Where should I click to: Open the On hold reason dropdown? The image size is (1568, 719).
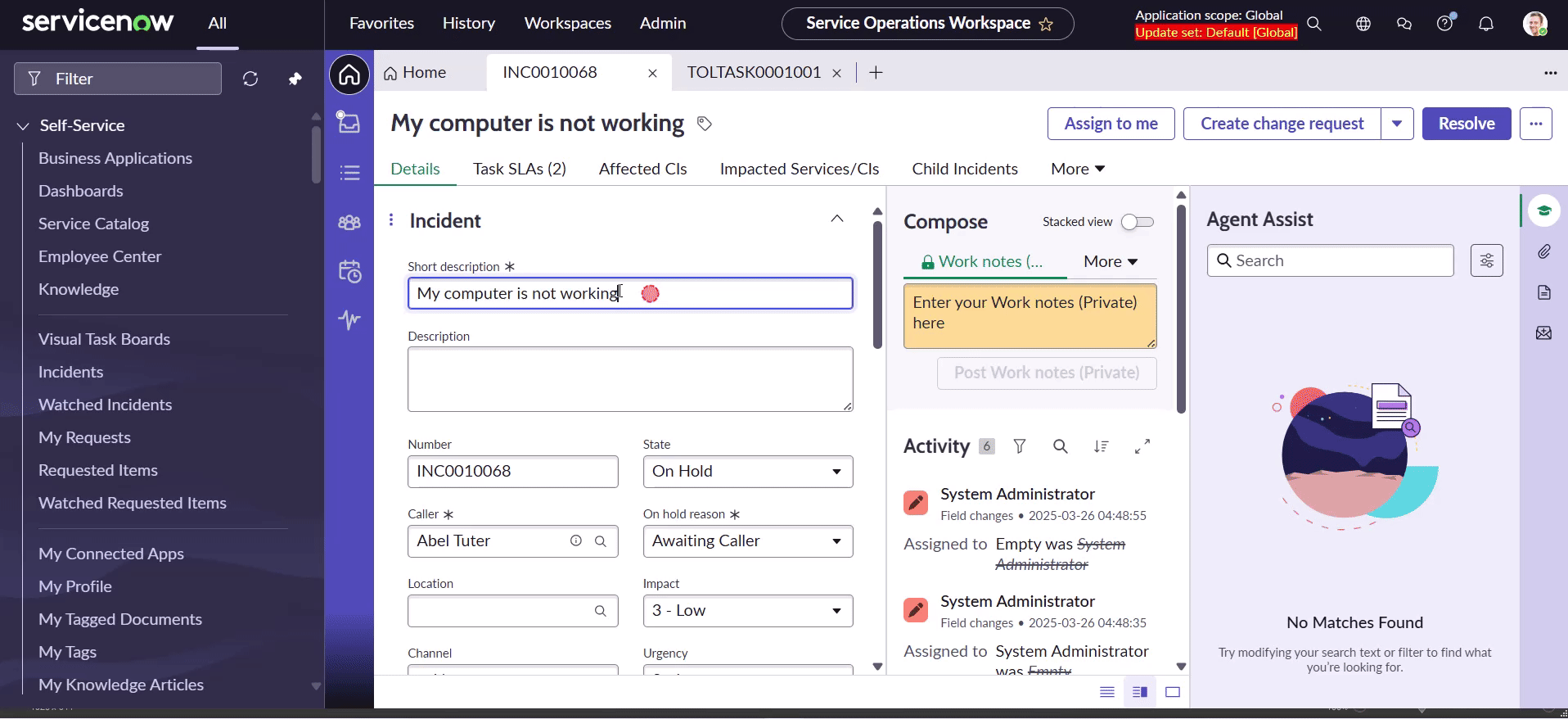(x=747, y=541)
